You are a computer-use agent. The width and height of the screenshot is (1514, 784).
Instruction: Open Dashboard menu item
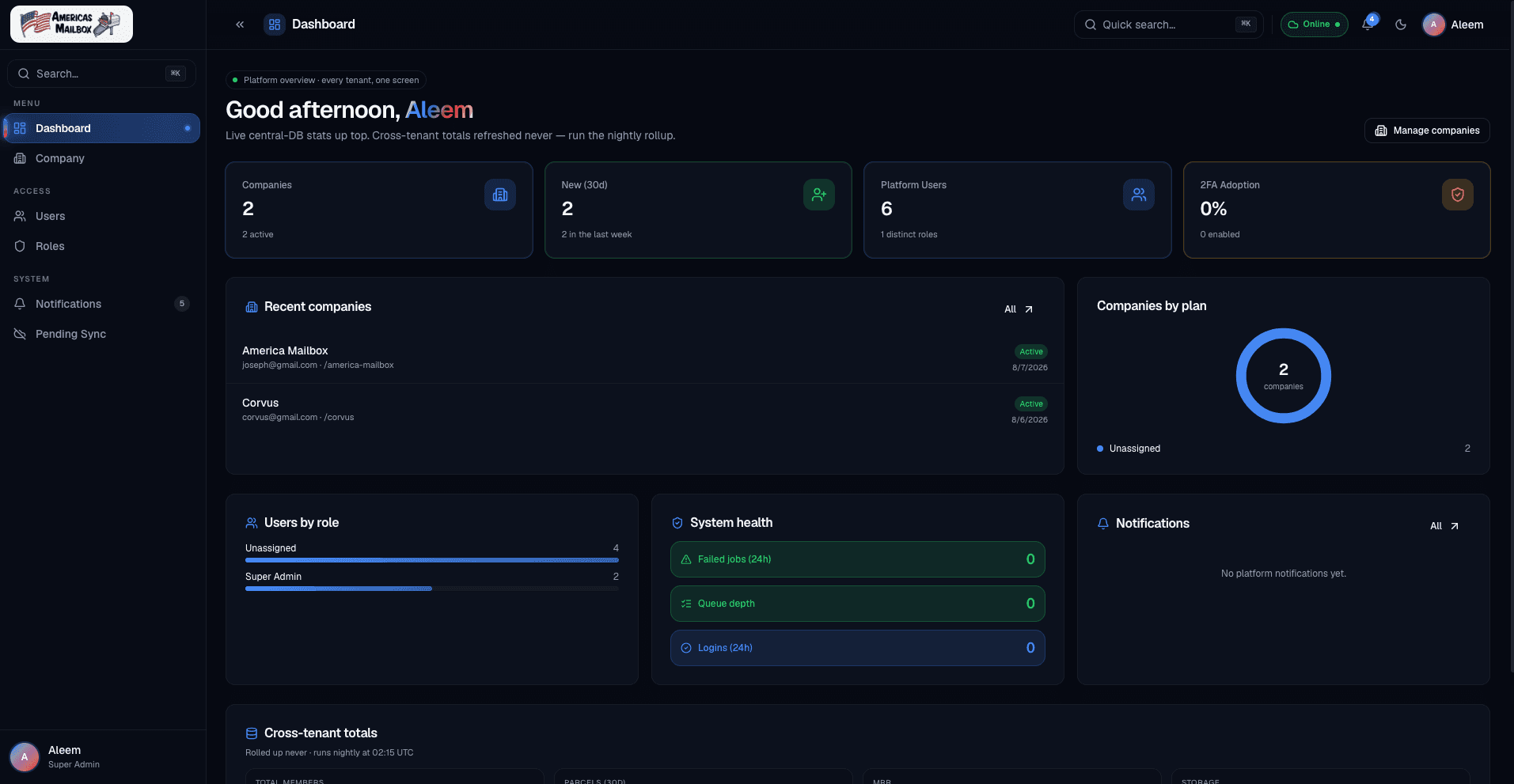(x=102, y=128)
